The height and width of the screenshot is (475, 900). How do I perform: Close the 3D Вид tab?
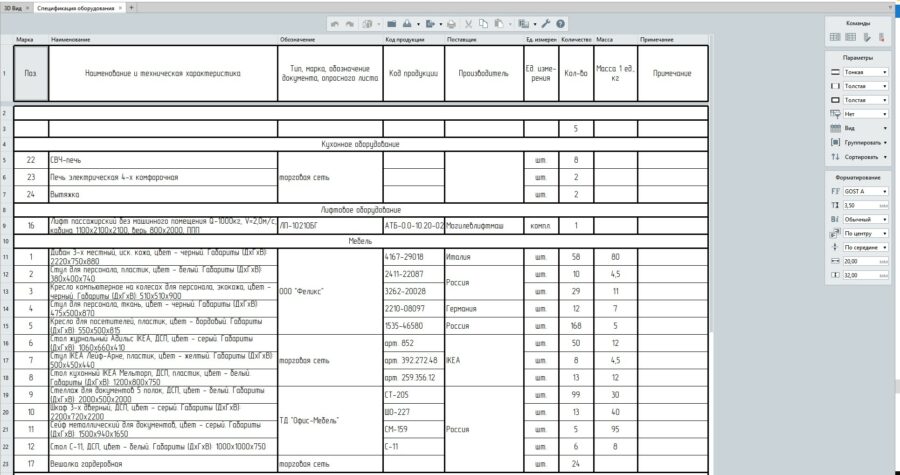click(28, 8)
